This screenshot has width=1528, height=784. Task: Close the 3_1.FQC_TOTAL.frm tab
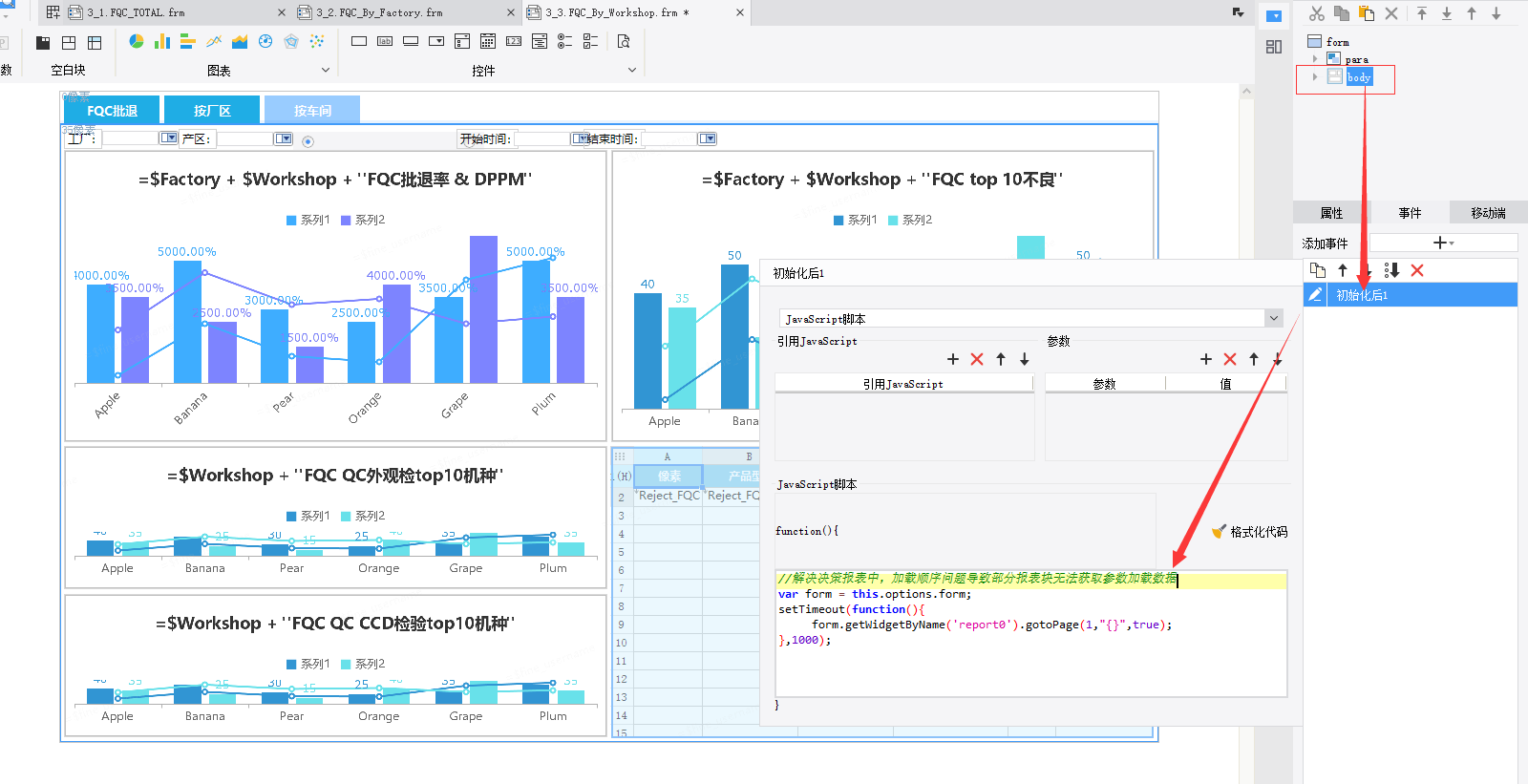[282, 12]
